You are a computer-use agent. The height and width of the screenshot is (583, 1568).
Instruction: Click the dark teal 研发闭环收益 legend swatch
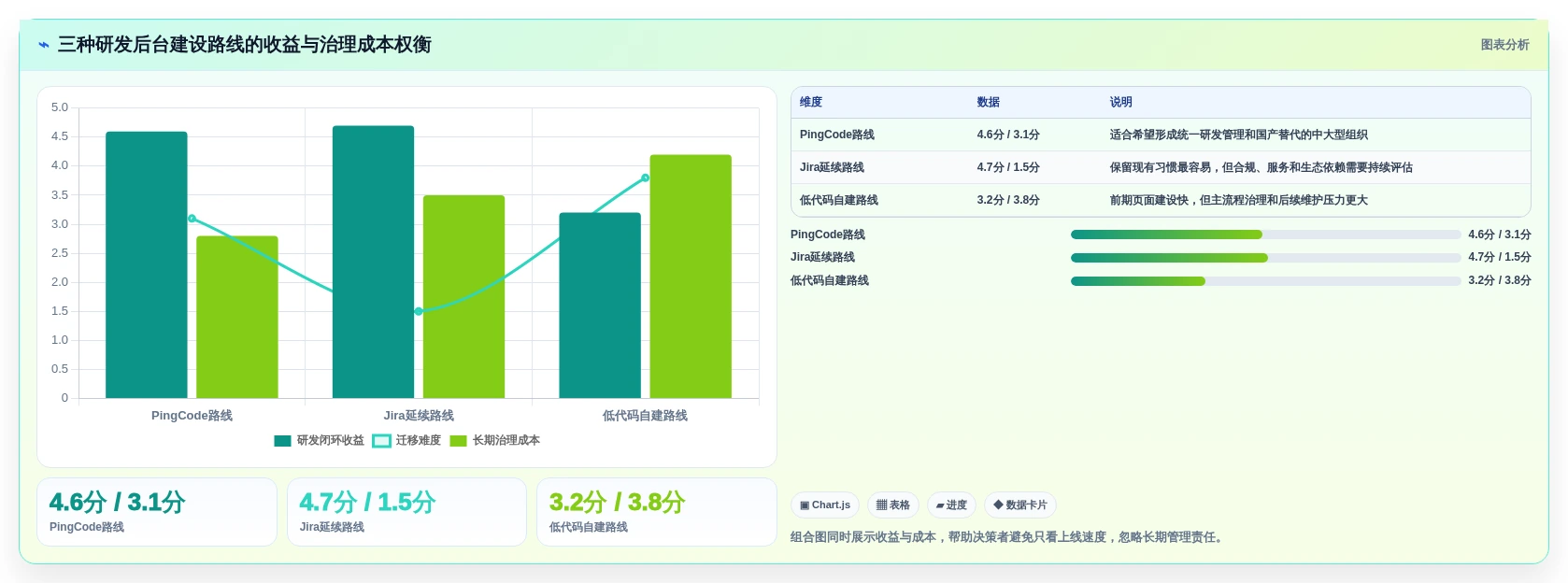point(282,441)
